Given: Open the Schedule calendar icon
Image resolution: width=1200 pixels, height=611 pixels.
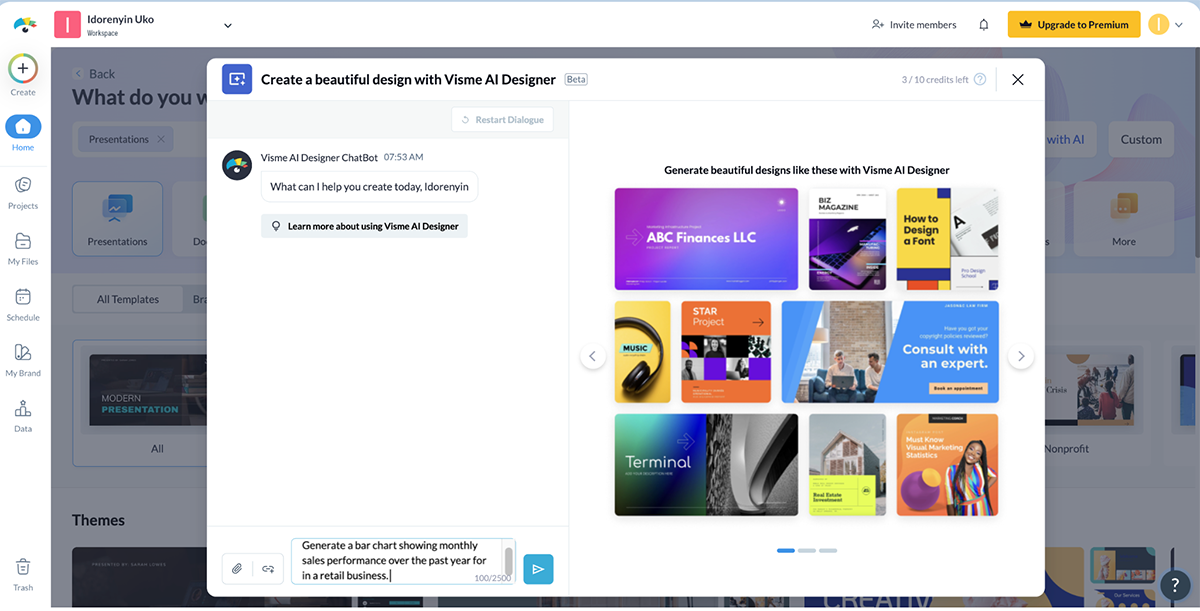Looking at the screenshot, I should [22, 303].
